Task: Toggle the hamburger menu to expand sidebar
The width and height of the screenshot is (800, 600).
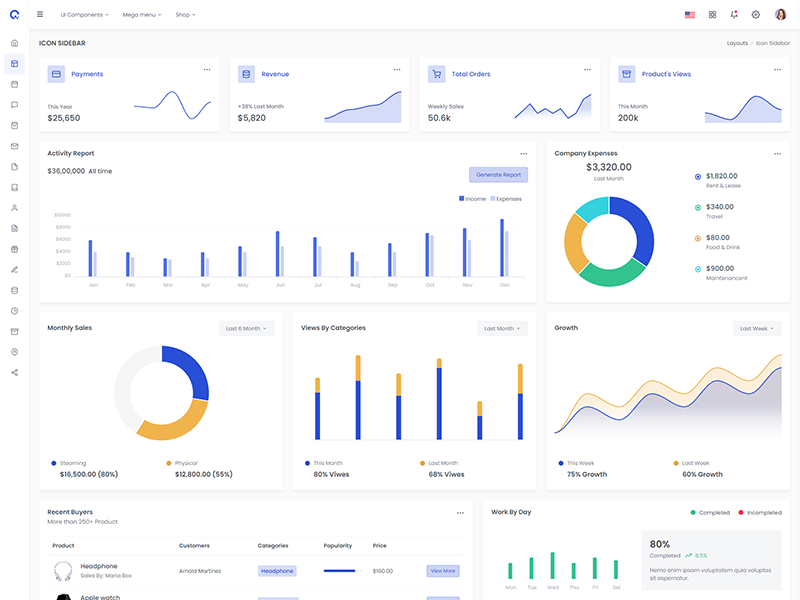Action: 40,15
